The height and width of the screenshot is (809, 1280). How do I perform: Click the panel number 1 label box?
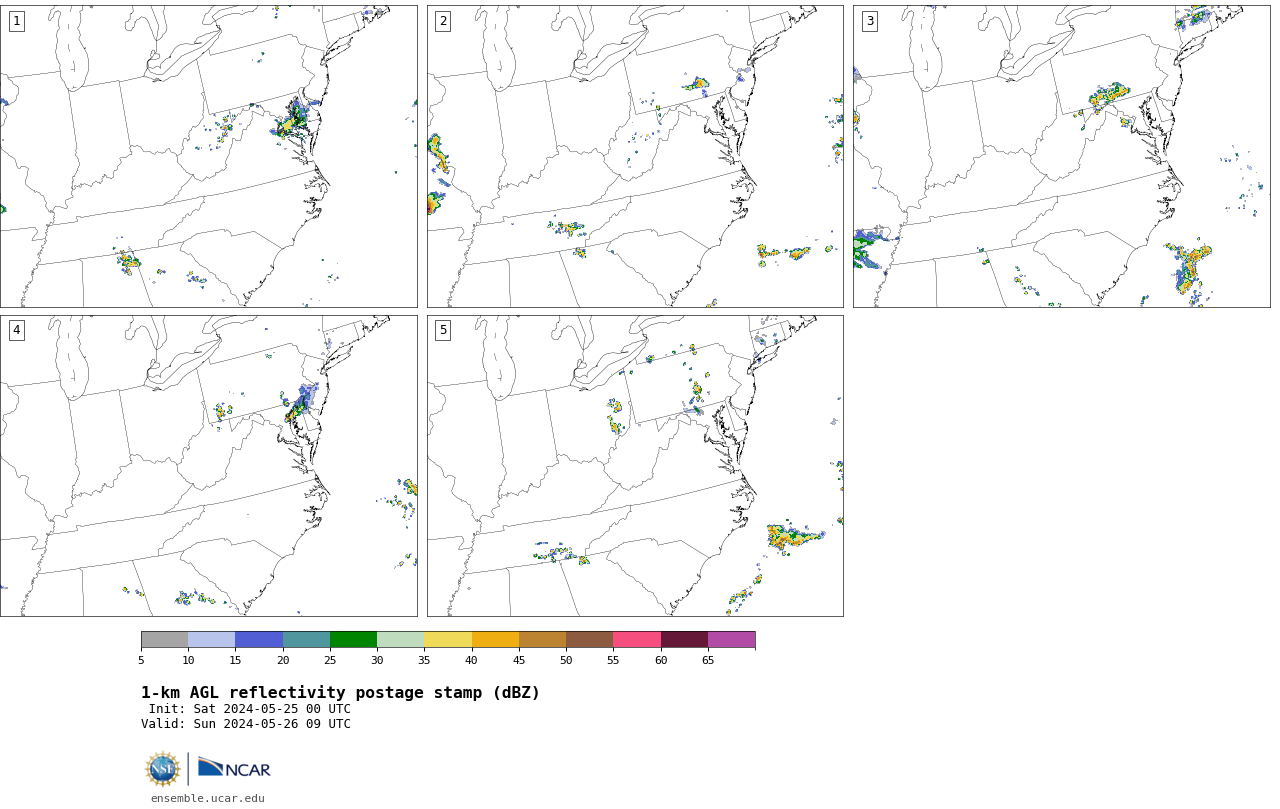pyautogui.click(x=16, y=21)
